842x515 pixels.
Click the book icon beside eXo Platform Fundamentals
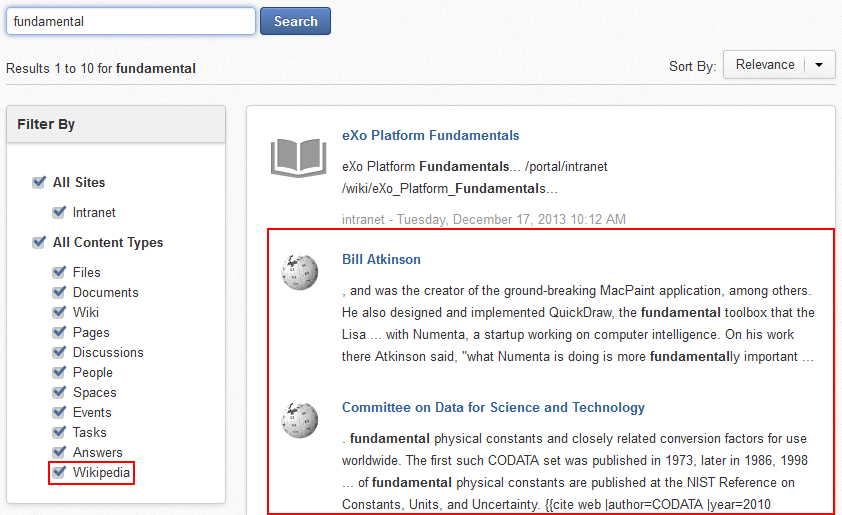tap(299, 157)
